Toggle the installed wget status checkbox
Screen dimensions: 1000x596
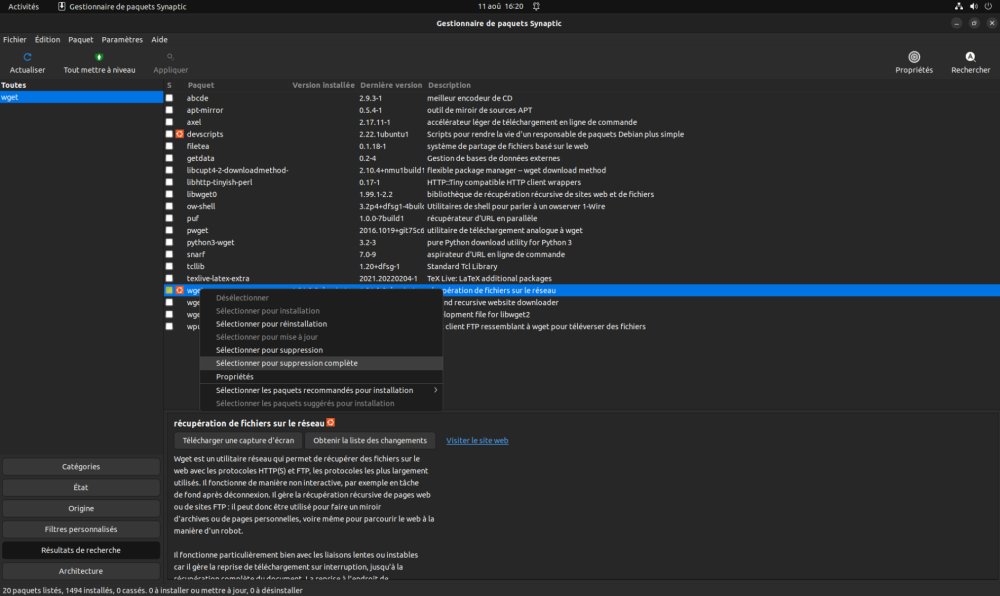[169, 290]
